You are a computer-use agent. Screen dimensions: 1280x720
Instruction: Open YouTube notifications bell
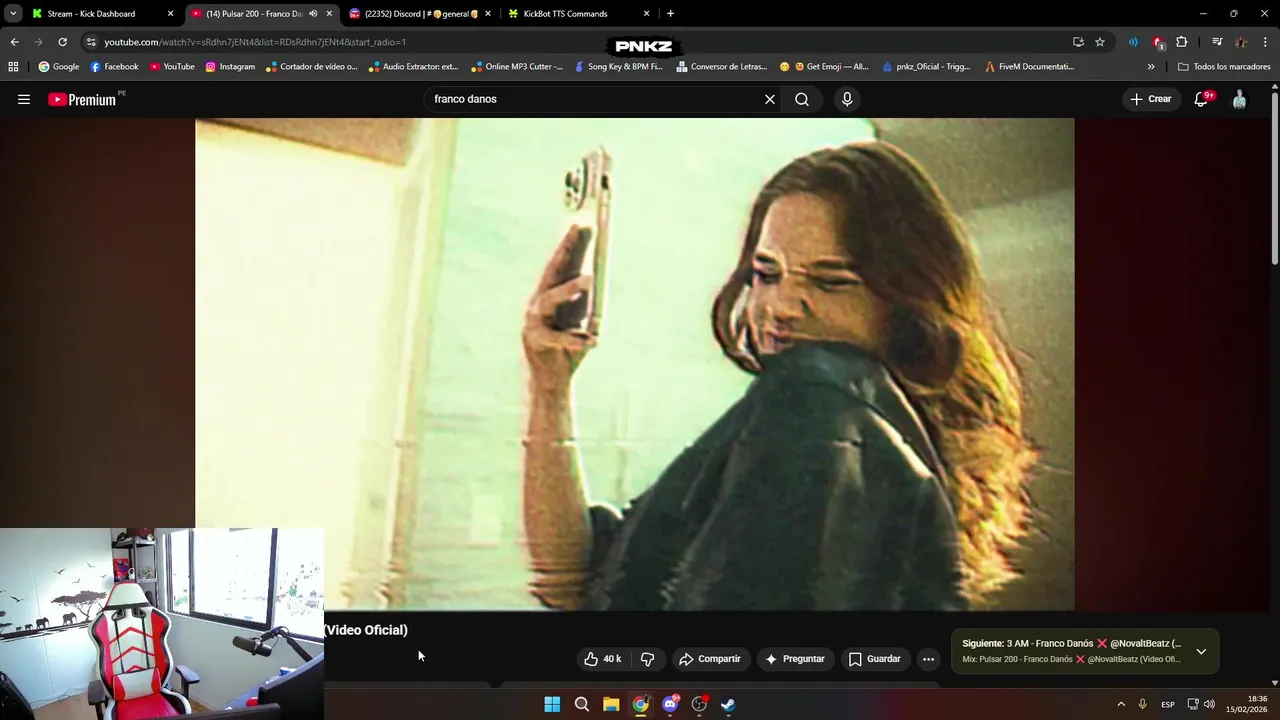[1202, 99]
